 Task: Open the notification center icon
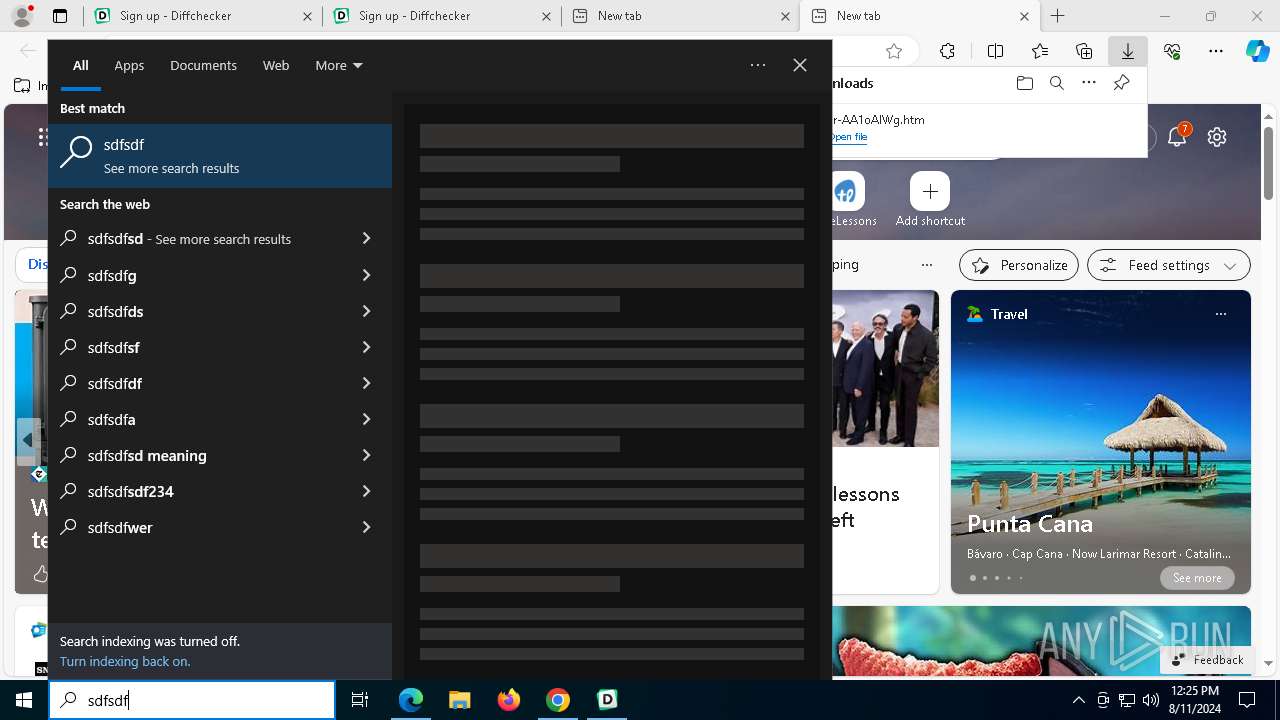tap(1247, 700)
